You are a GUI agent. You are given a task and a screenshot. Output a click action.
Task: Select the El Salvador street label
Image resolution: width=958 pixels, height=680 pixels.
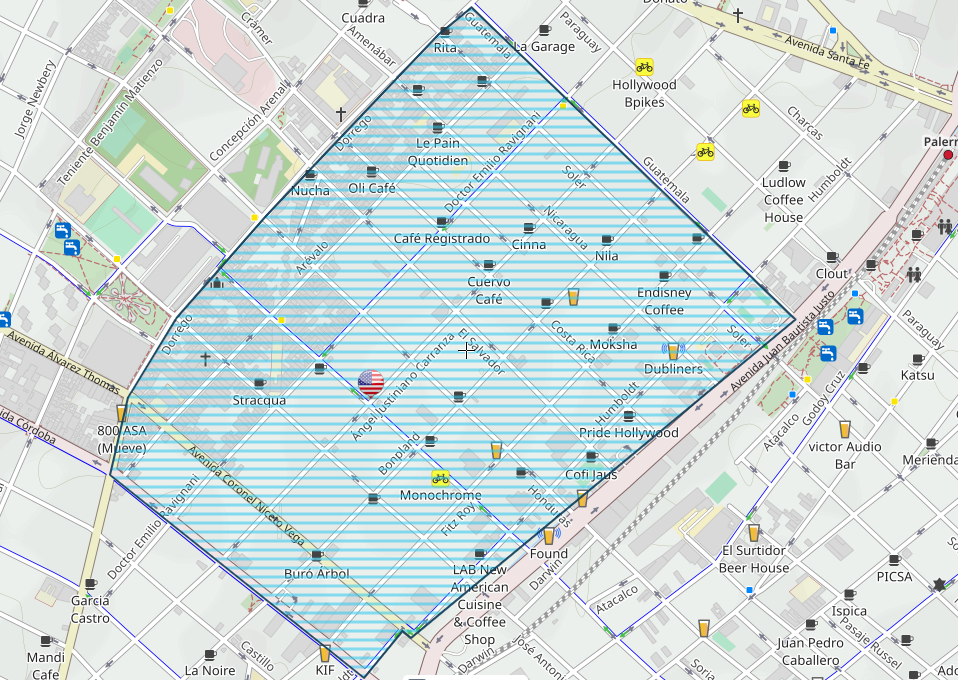(x=481, y=351)
